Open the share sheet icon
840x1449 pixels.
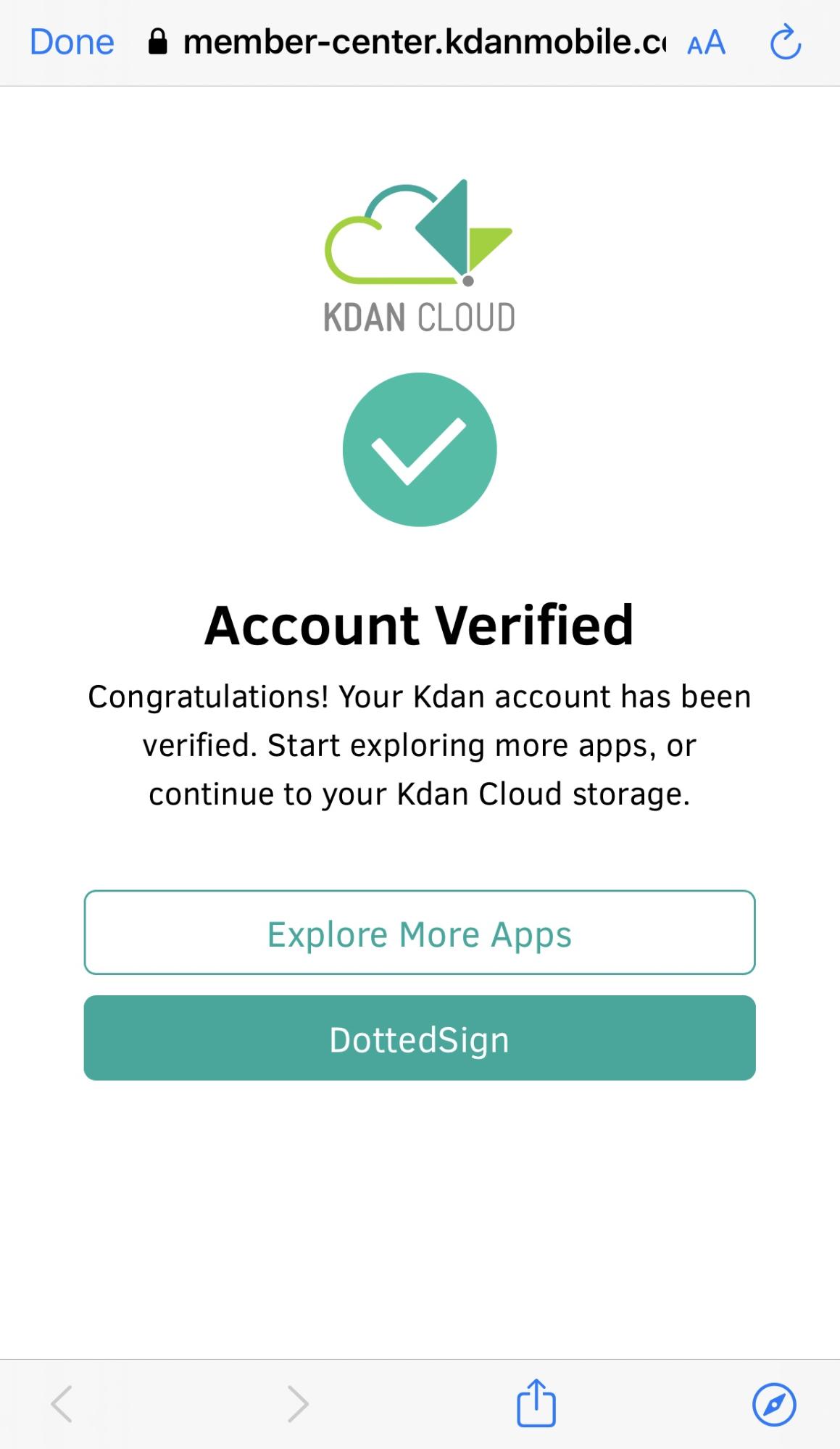tap(536, 1403)
